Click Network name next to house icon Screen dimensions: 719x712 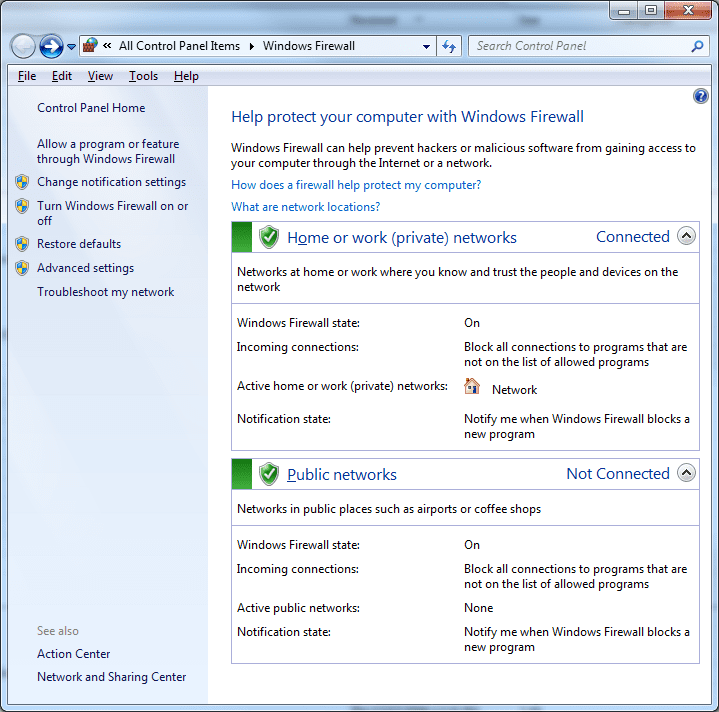pyautogui.click(x=514, y=390)
